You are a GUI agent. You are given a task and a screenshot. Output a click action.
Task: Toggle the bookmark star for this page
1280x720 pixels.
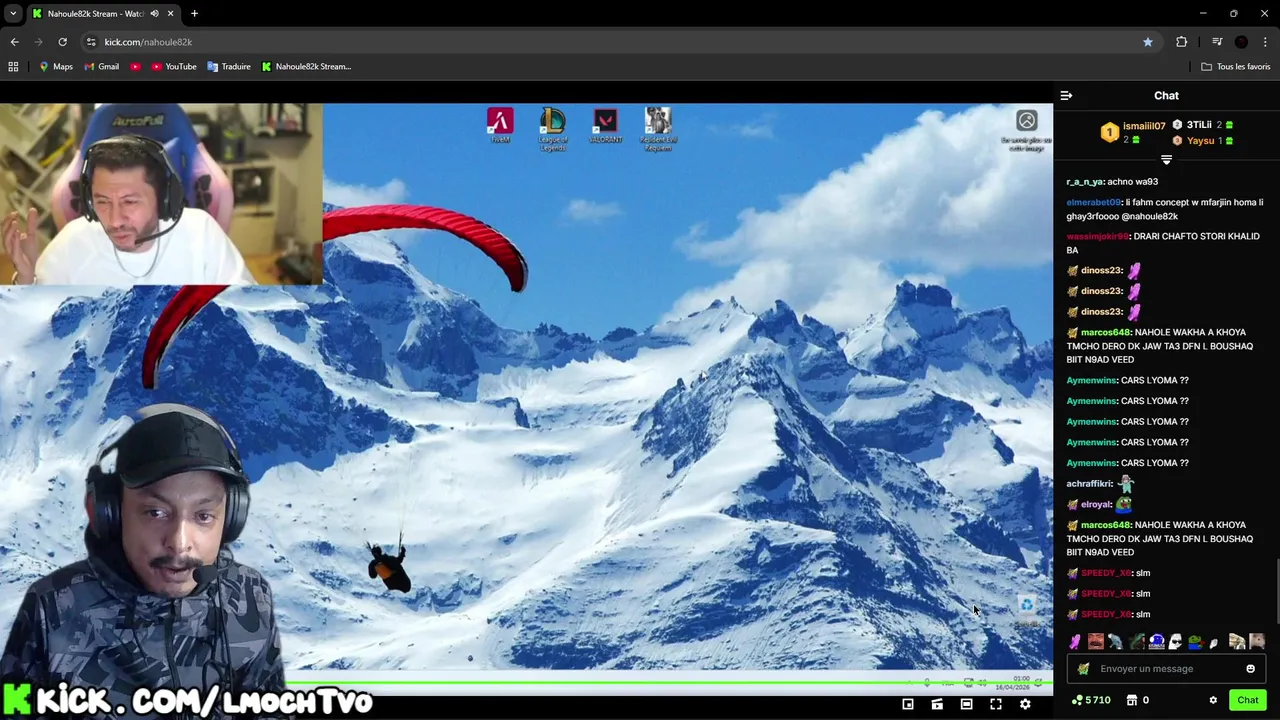click(x=1148, y=42)
